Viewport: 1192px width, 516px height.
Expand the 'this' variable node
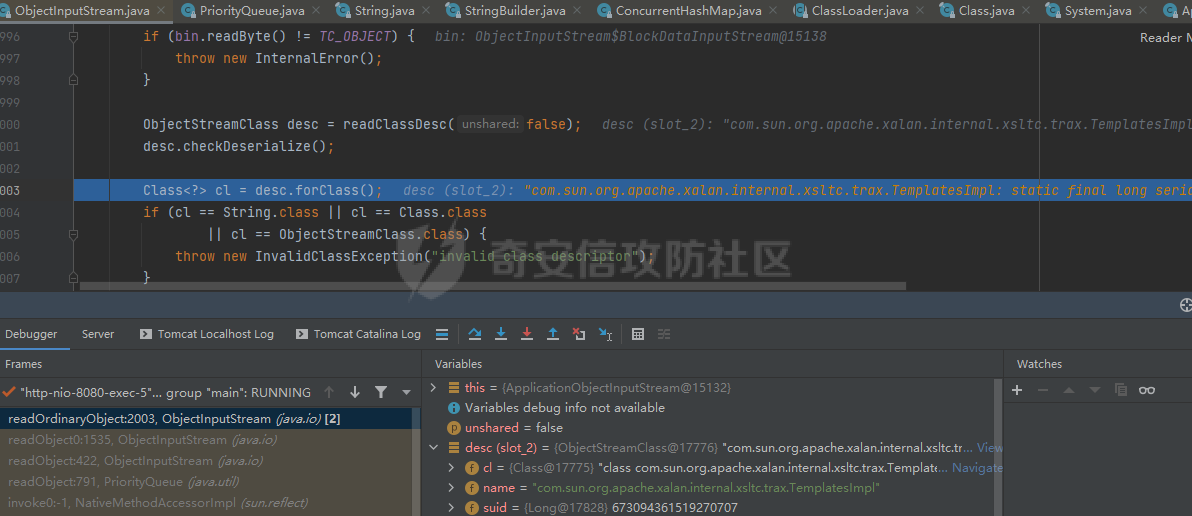click(x=433, y=387)
